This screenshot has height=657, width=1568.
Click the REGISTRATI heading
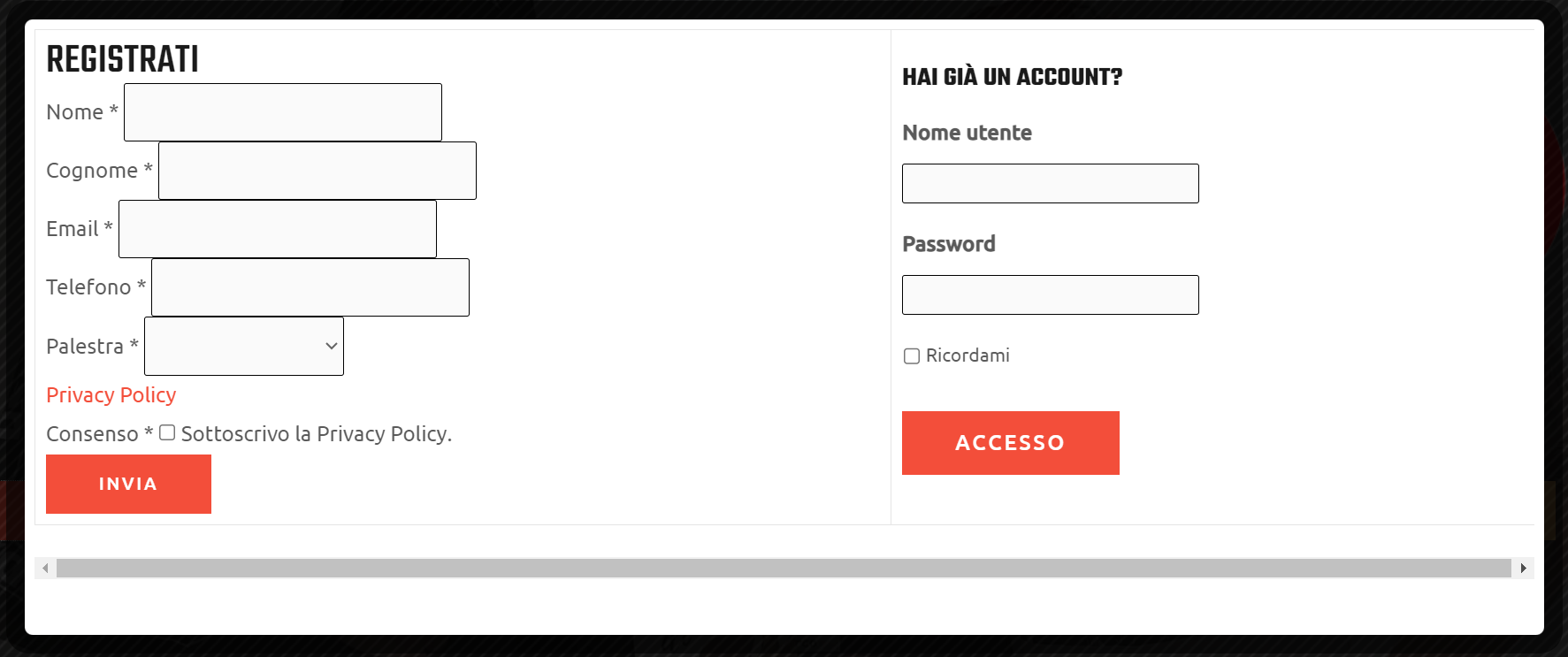[x=122, y=59]
